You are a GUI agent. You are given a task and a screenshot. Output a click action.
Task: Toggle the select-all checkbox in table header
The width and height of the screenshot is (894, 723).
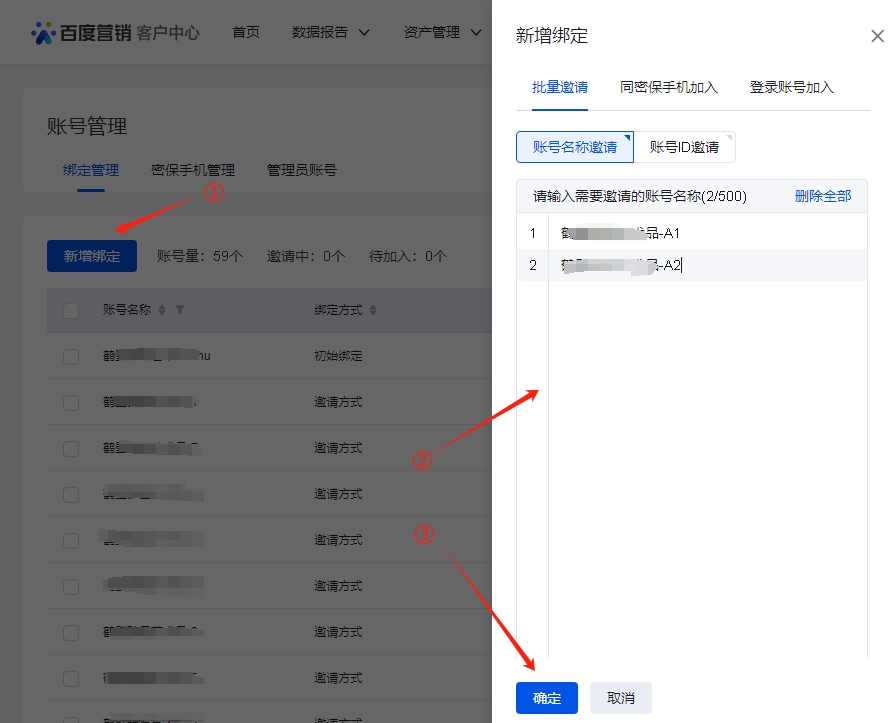tap(71, 310)
